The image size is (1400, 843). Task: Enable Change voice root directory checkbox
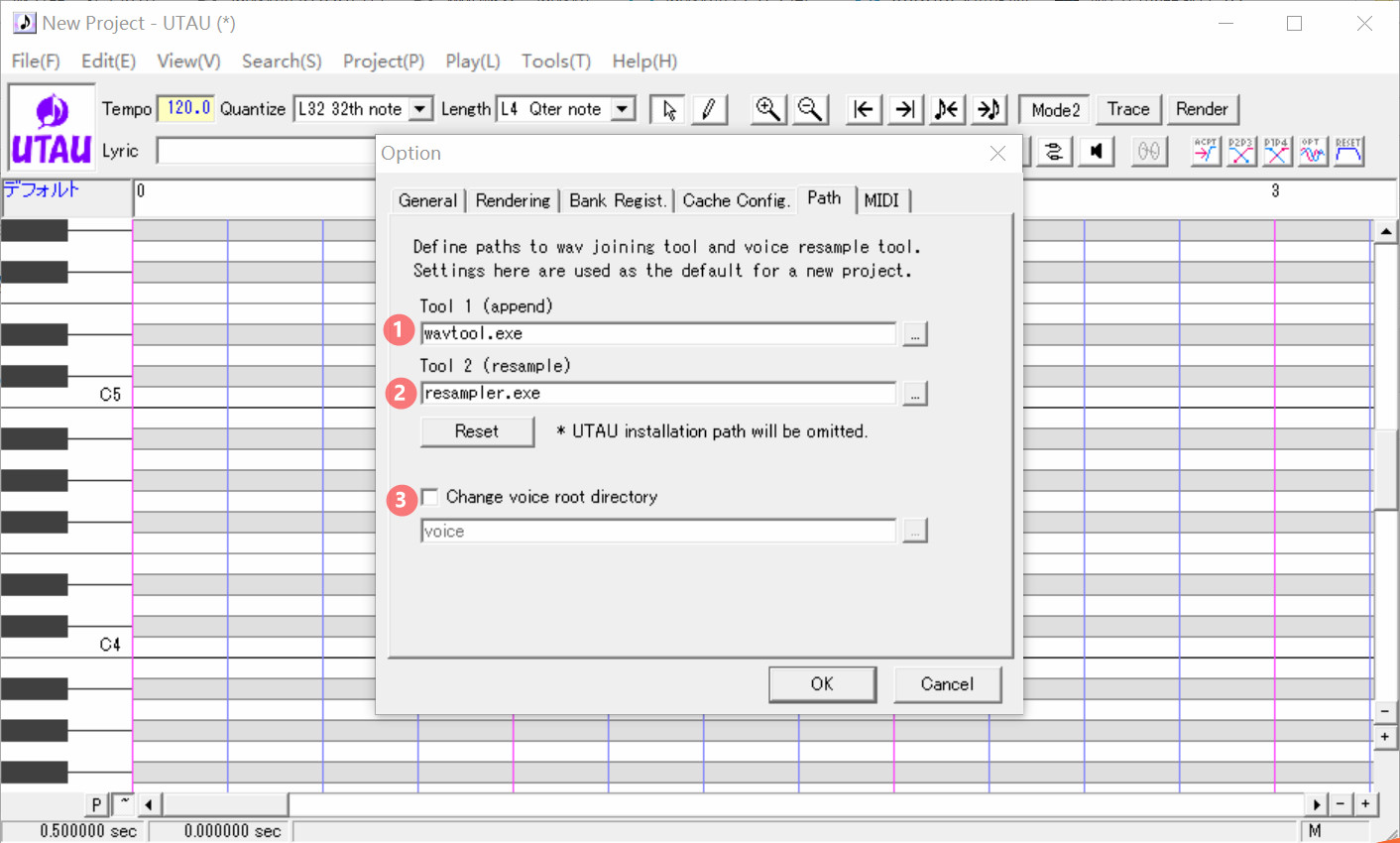429,497
